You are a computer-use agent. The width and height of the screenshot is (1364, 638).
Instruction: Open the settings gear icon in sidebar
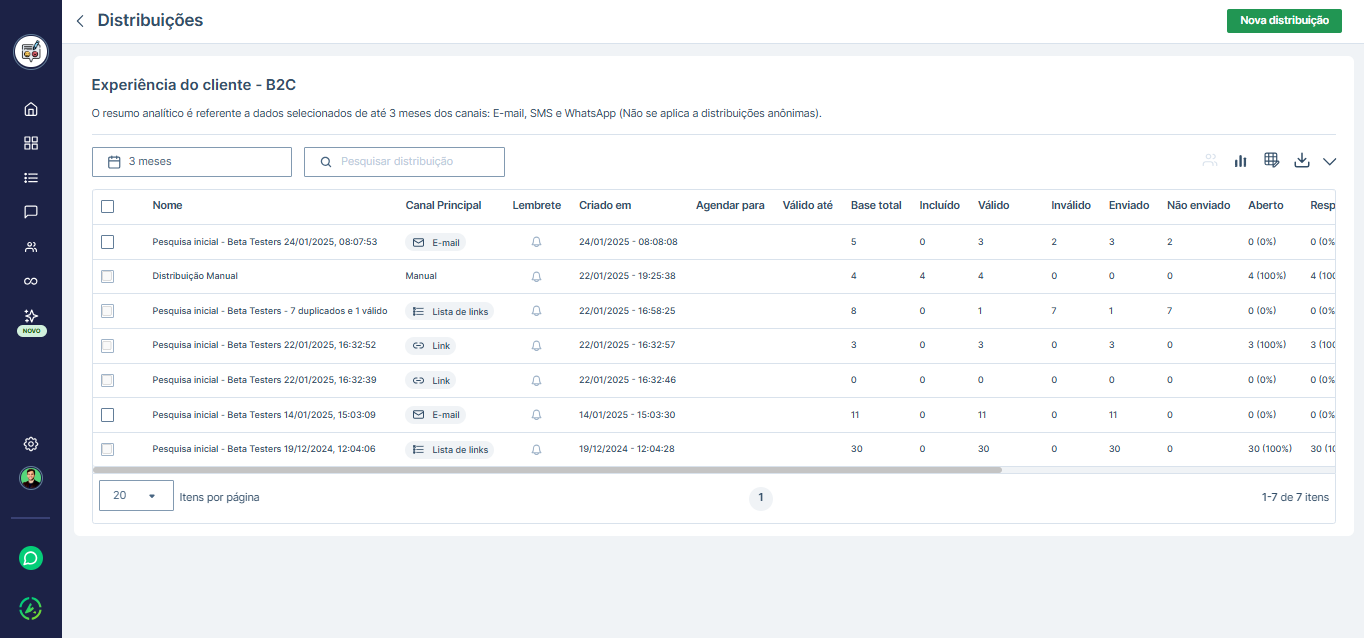[31, 444]
